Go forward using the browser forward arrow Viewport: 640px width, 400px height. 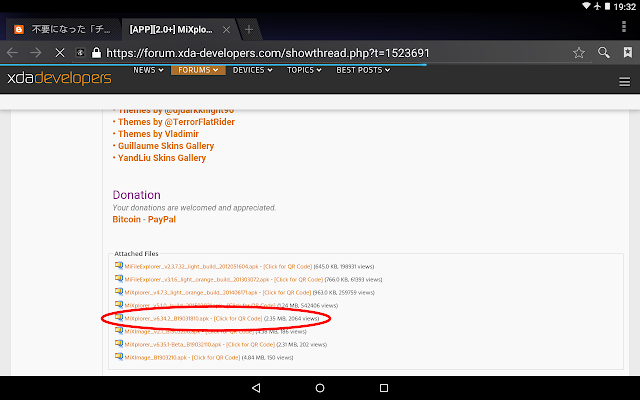point(36,53)
